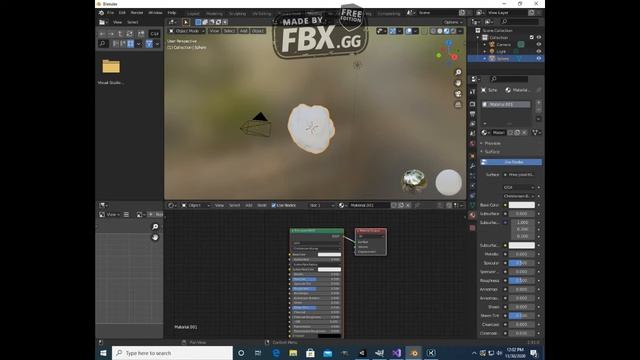Open Microsoft Store from the taskbar
The height and width of the screenshot is (360, 640).
(311, 353)
